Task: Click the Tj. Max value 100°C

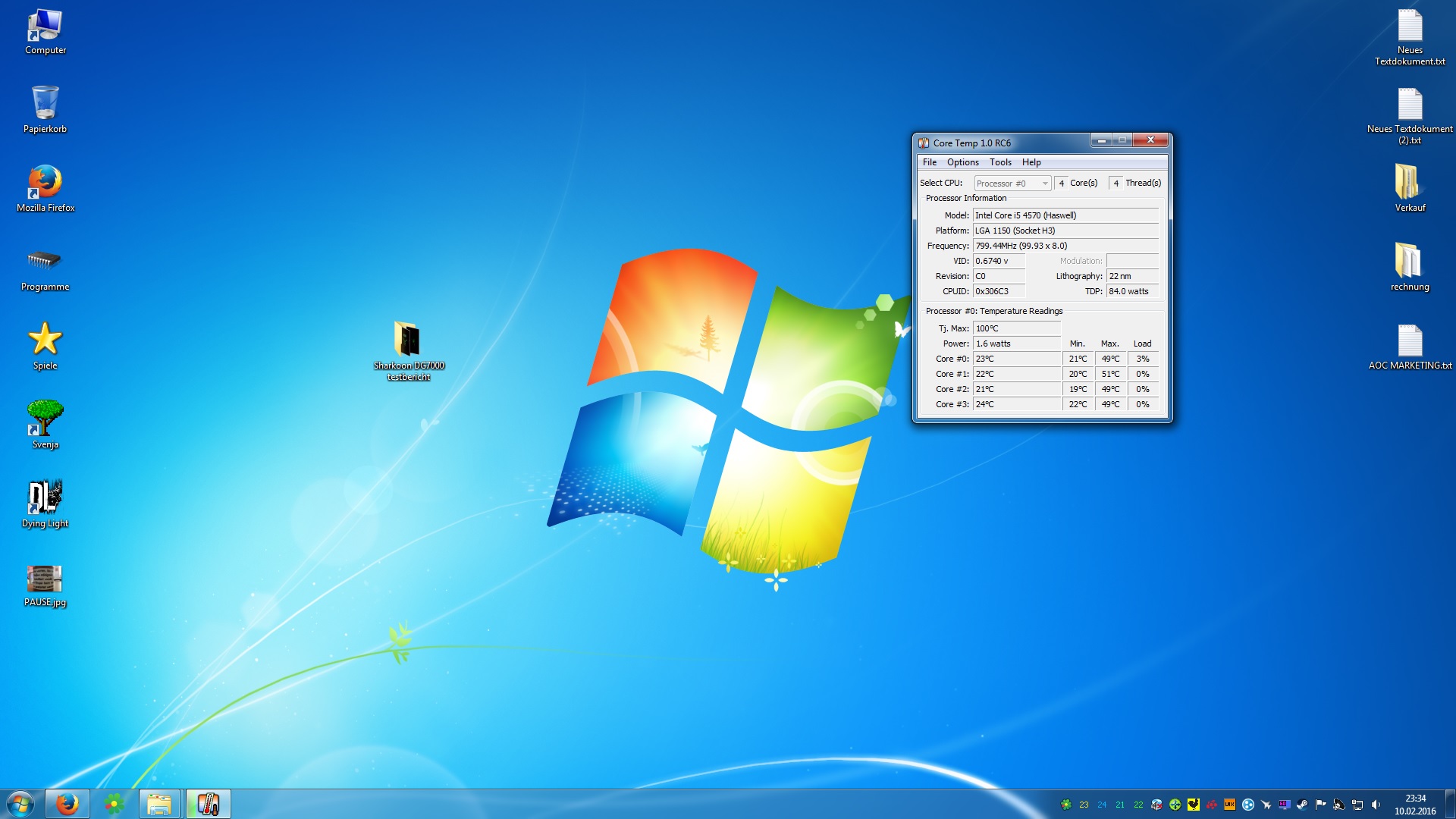Action: click(x=1017, y=328)
